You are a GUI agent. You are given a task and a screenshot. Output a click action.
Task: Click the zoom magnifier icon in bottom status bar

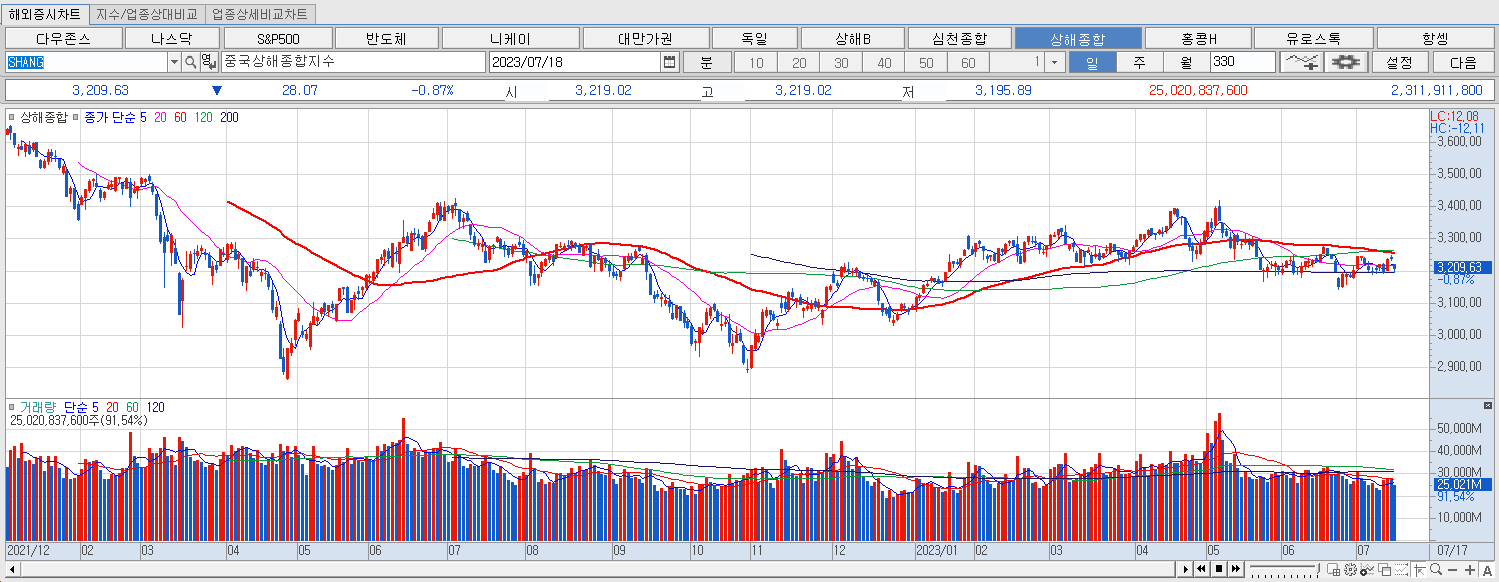coord(1437,570)
